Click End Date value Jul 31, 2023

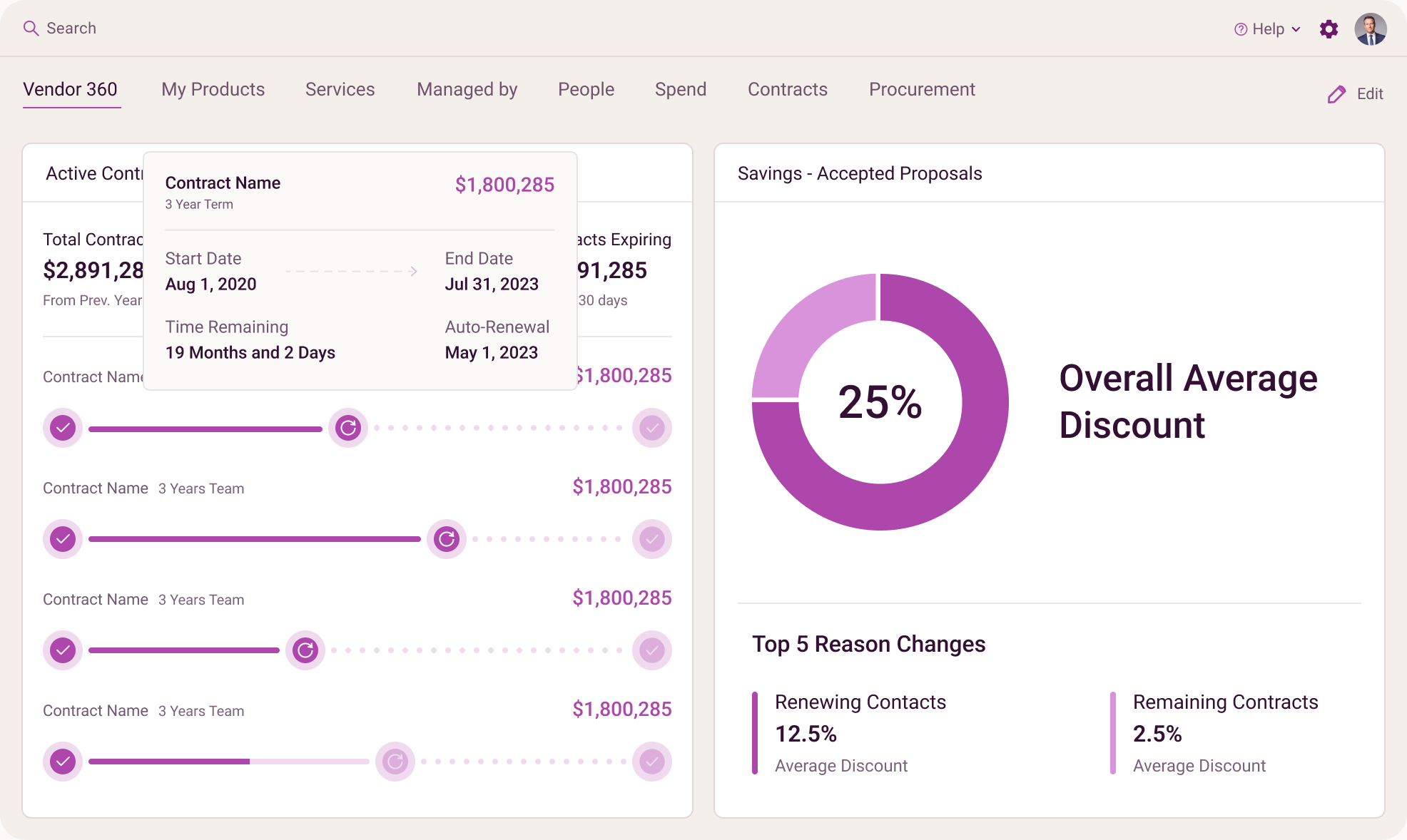tap(492, 285)
